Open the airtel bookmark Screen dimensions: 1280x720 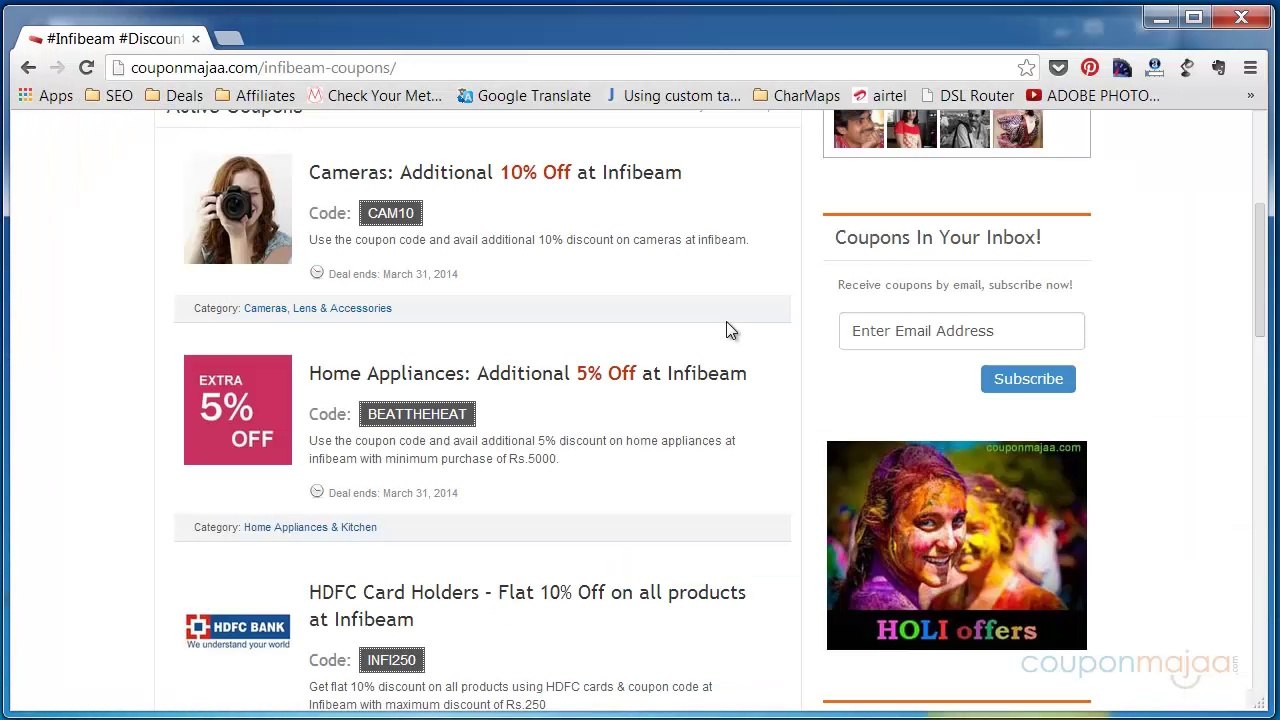879,96
